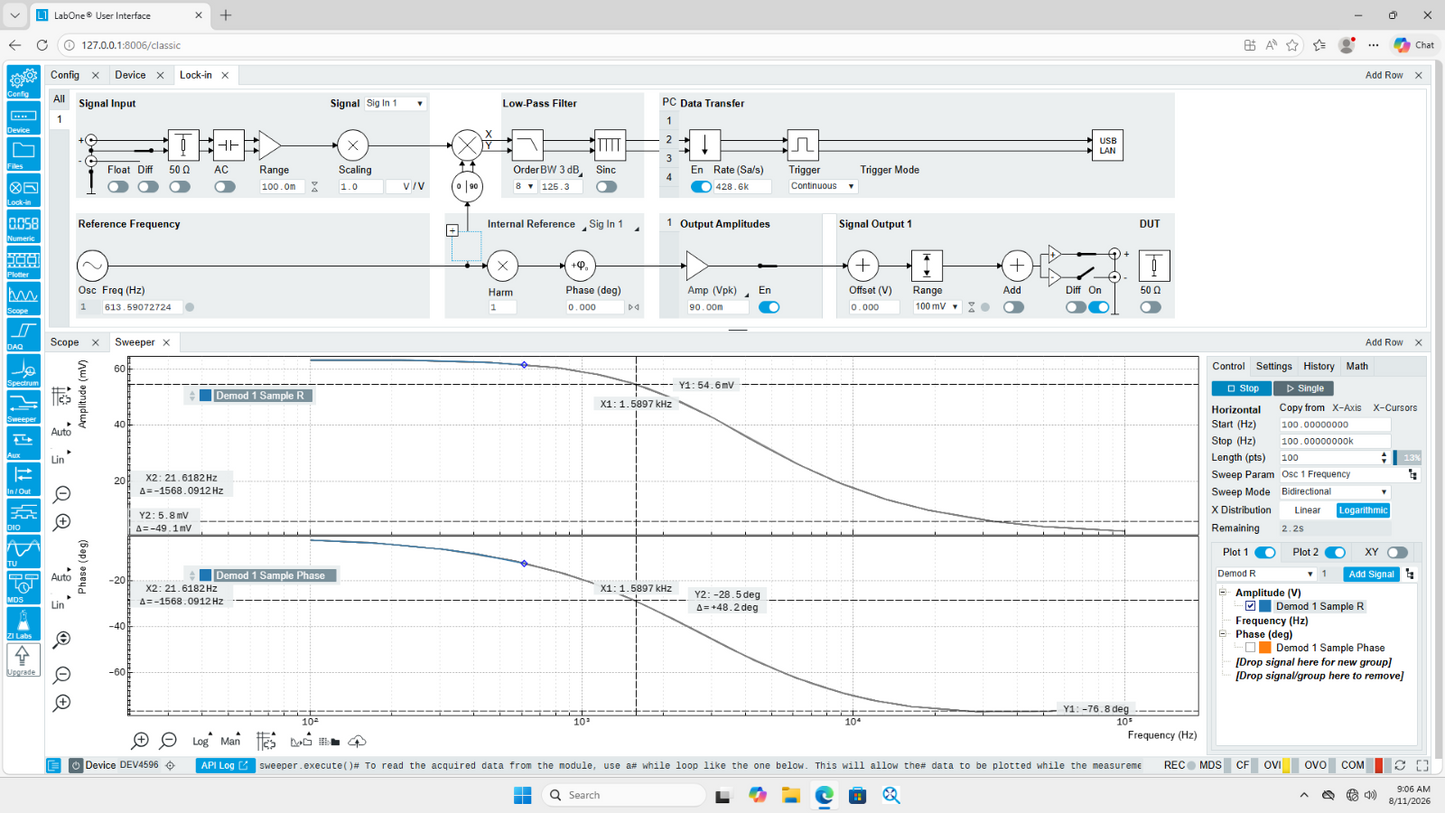Open the Signal input dropdown (Sig In 1)
This screenshot has height=813, width=1445.
tap(395, 103)
